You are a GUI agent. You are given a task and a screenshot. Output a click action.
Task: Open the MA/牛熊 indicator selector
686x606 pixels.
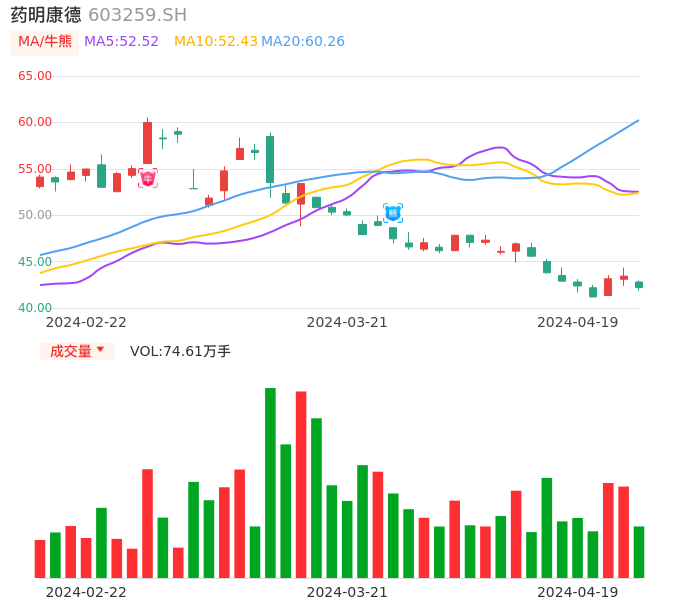(x=44, y=41)
